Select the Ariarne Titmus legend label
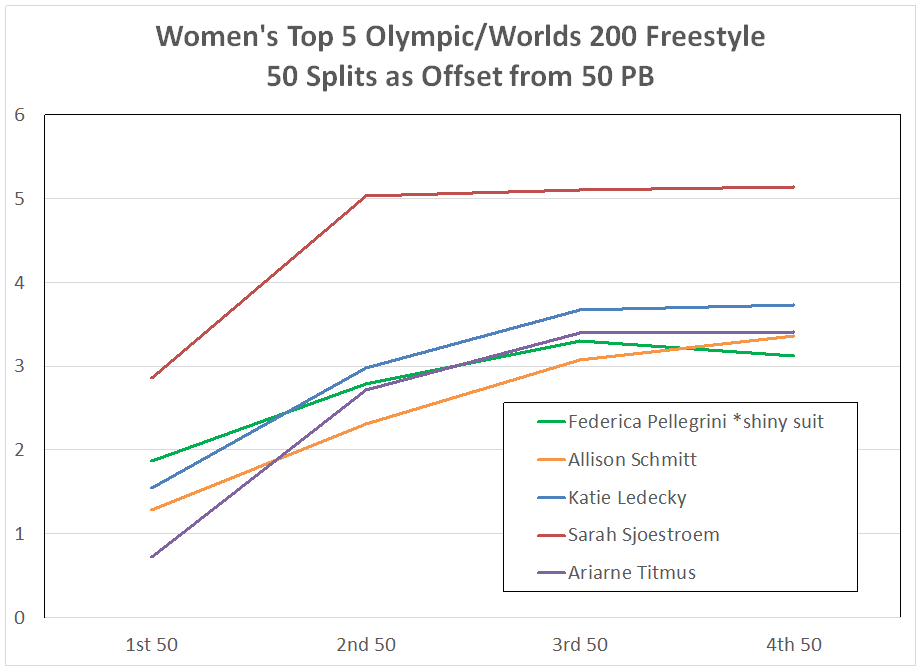Viewport: 920px width, 671px height. pyautogui.click(x=633, y=572)
